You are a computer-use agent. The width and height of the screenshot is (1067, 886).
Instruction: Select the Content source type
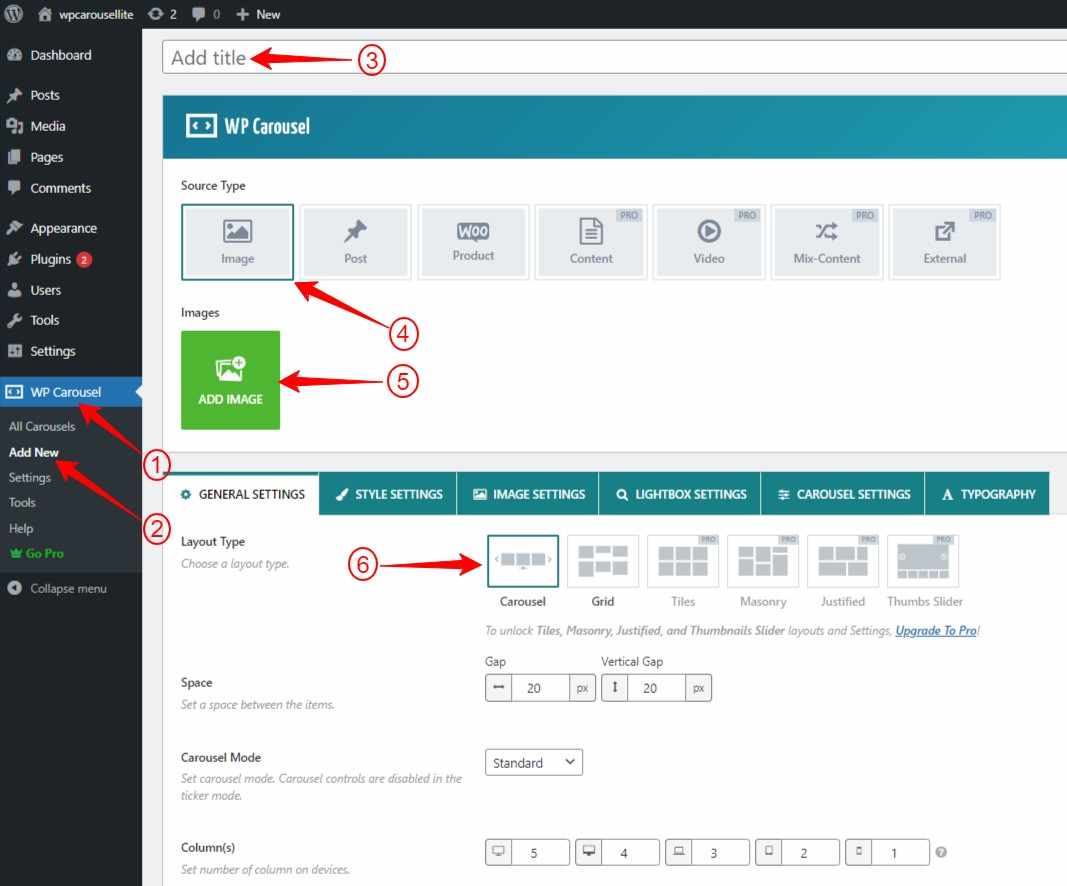[591, 242]
